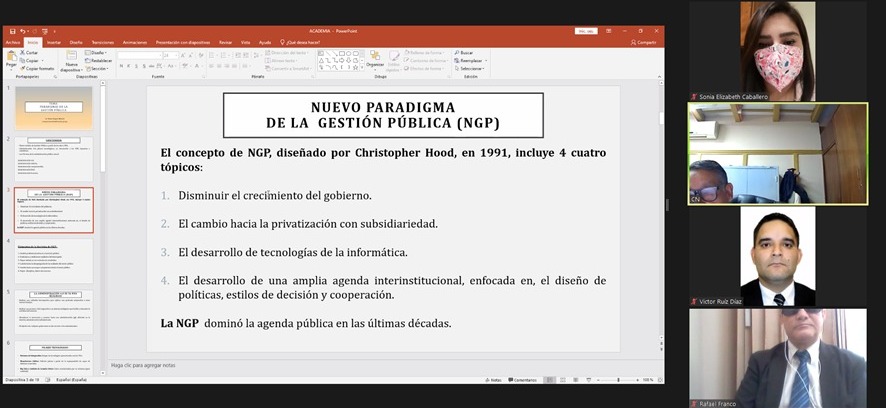Toggle Bold (N) formatting
The height and width of the screenshot is (408, 886).
[x=121, y=66]
